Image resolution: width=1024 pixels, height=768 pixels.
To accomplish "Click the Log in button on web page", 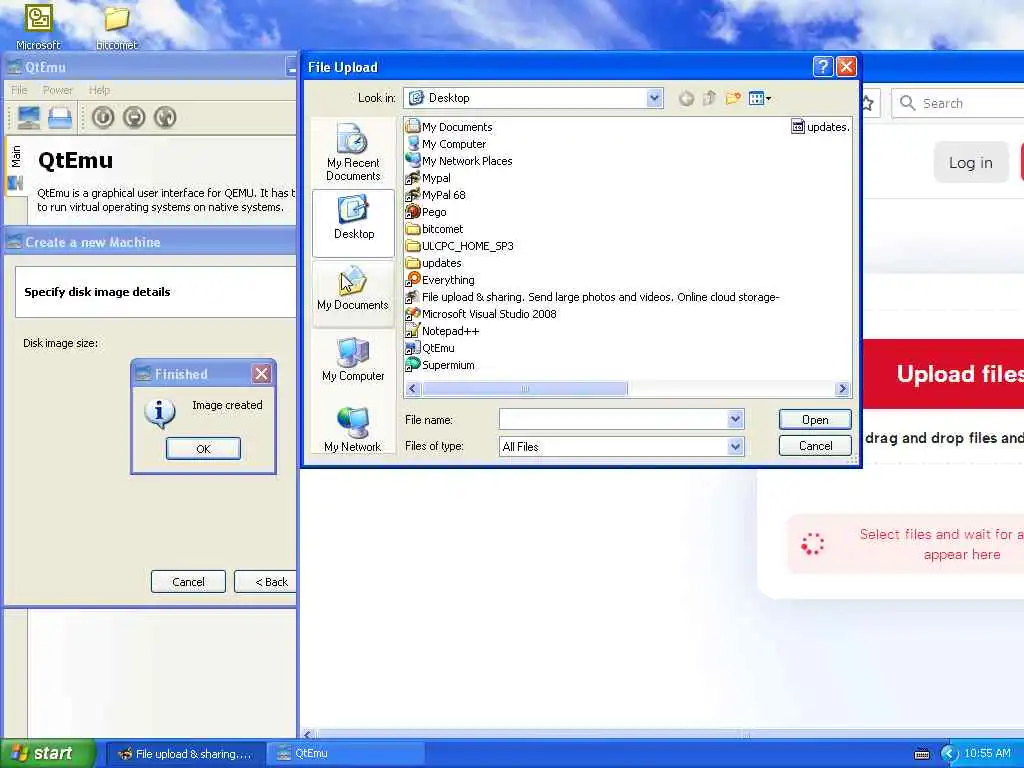I will [x=970, y=163].
